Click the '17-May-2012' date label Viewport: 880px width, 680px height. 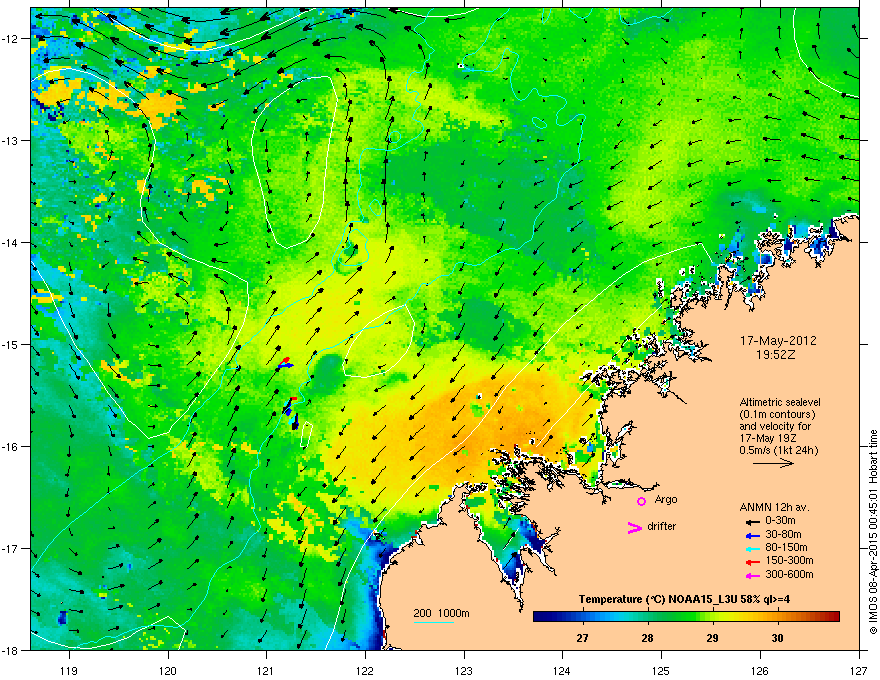(778, 341)
